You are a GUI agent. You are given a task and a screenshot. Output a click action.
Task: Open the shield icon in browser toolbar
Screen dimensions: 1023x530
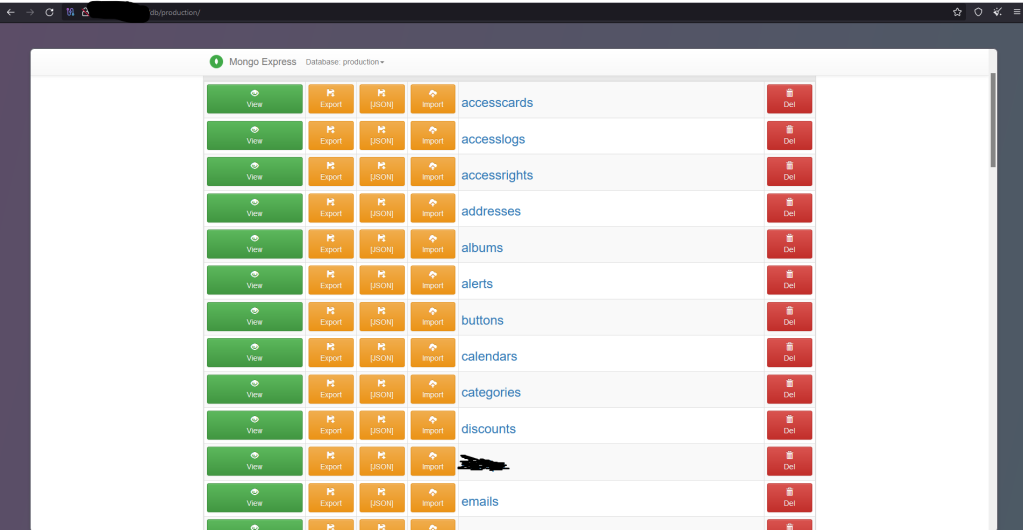(978, 12)
